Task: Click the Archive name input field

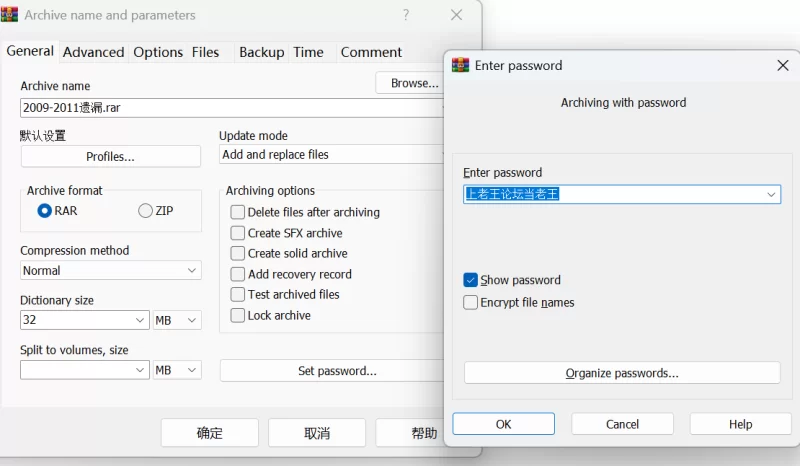Action: [x=230, y=108]
